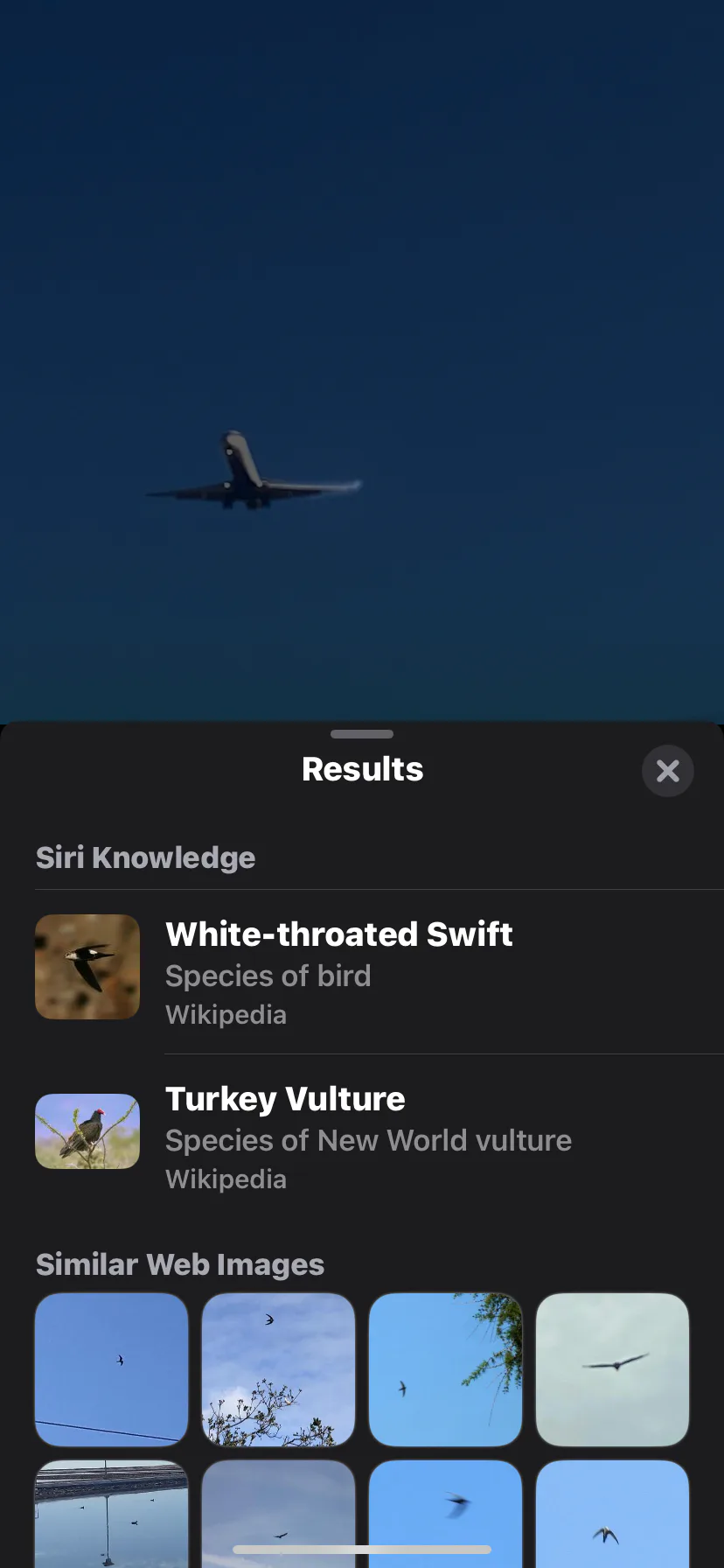Tap the home indicator bar at bottom
The width and height of the screenshot is (724, 1568).
pyautogui.click(x=362, y=1550)
